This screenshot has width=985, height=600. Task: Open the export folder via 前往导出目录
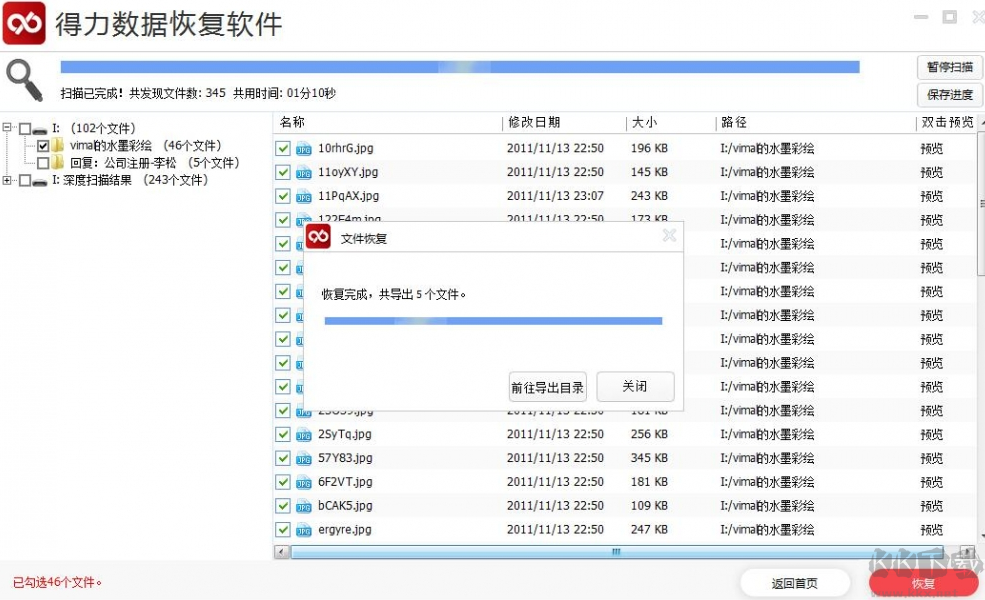point(547,386)
